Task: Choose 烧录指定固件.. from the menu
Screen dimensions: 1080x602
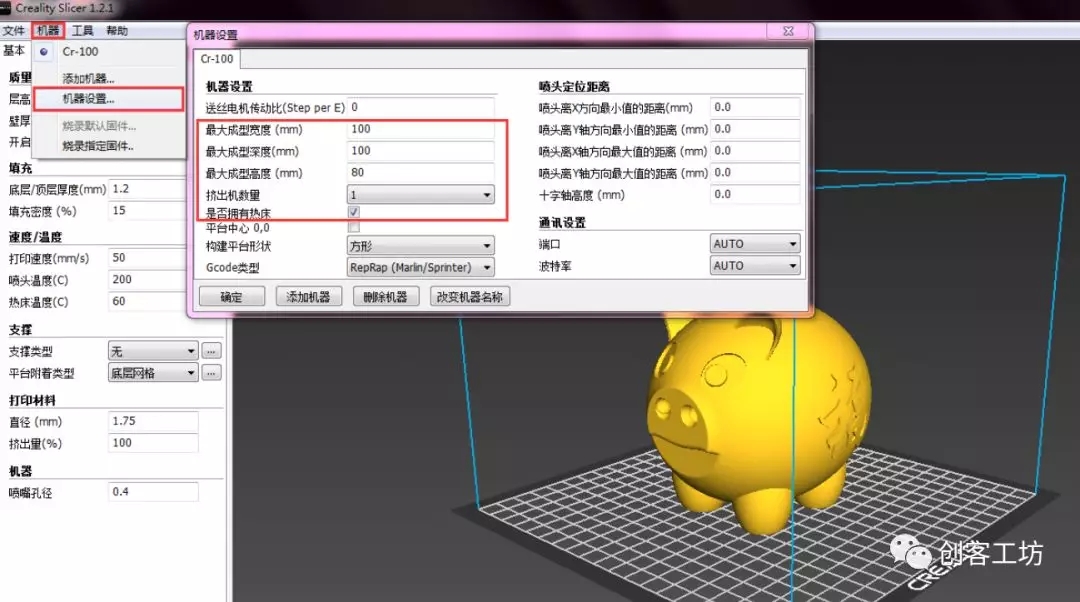Action: (98, 146)
